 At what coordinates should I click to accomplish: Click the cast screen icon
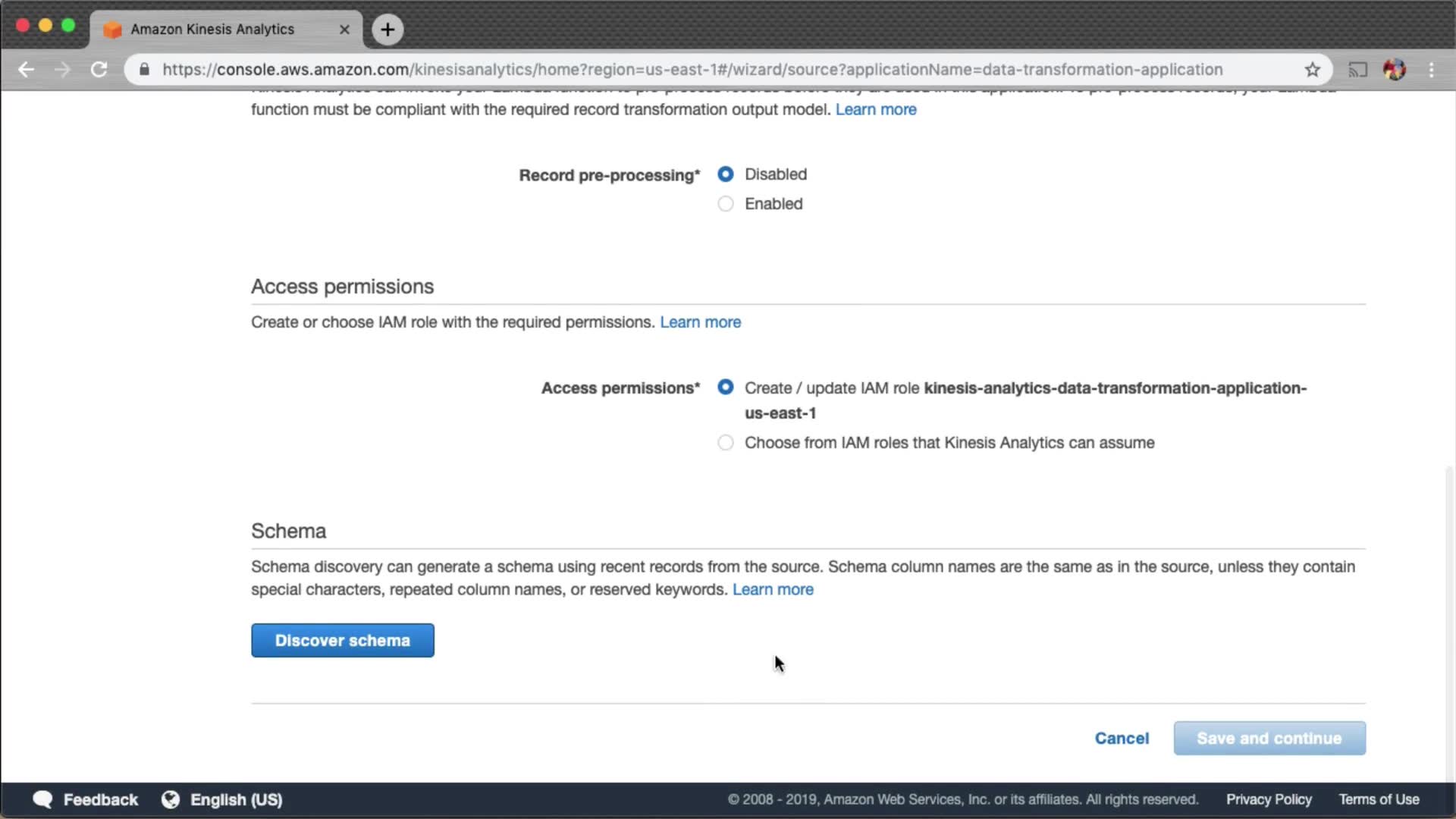1357,70
